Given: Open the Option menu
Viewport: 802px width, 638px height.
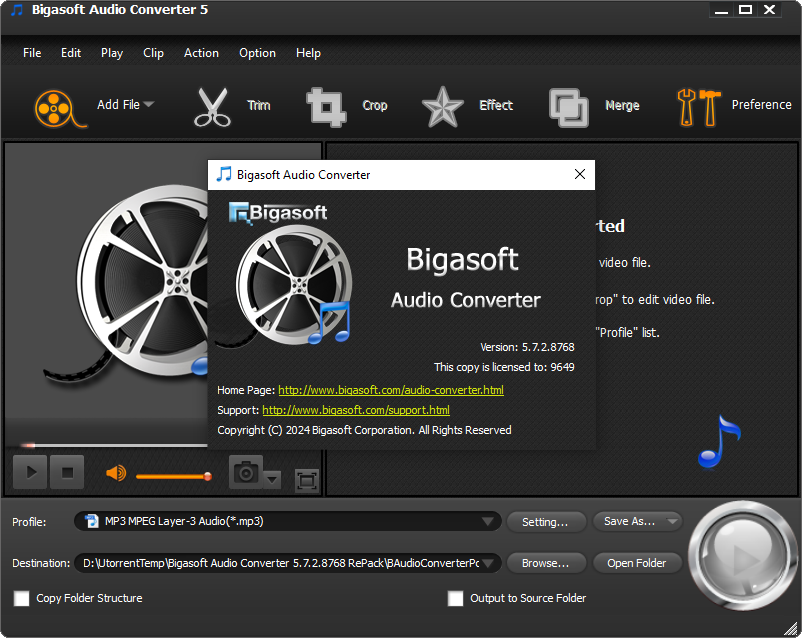Looking at the screenshot, I should (x=257, y=53).
